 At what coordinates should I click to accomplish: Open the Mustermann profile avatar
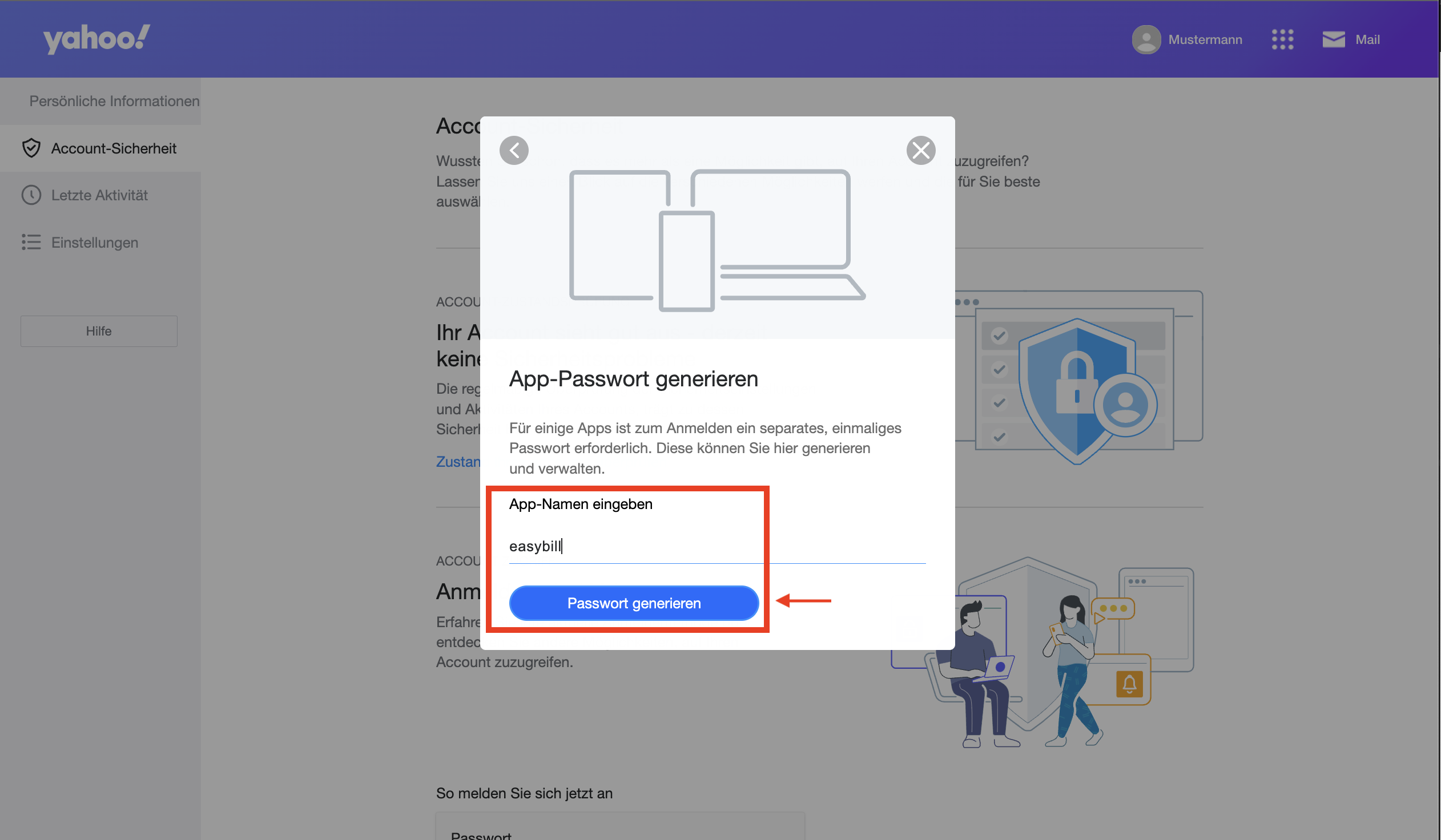pyautogui.click(x=1146, y=39)
